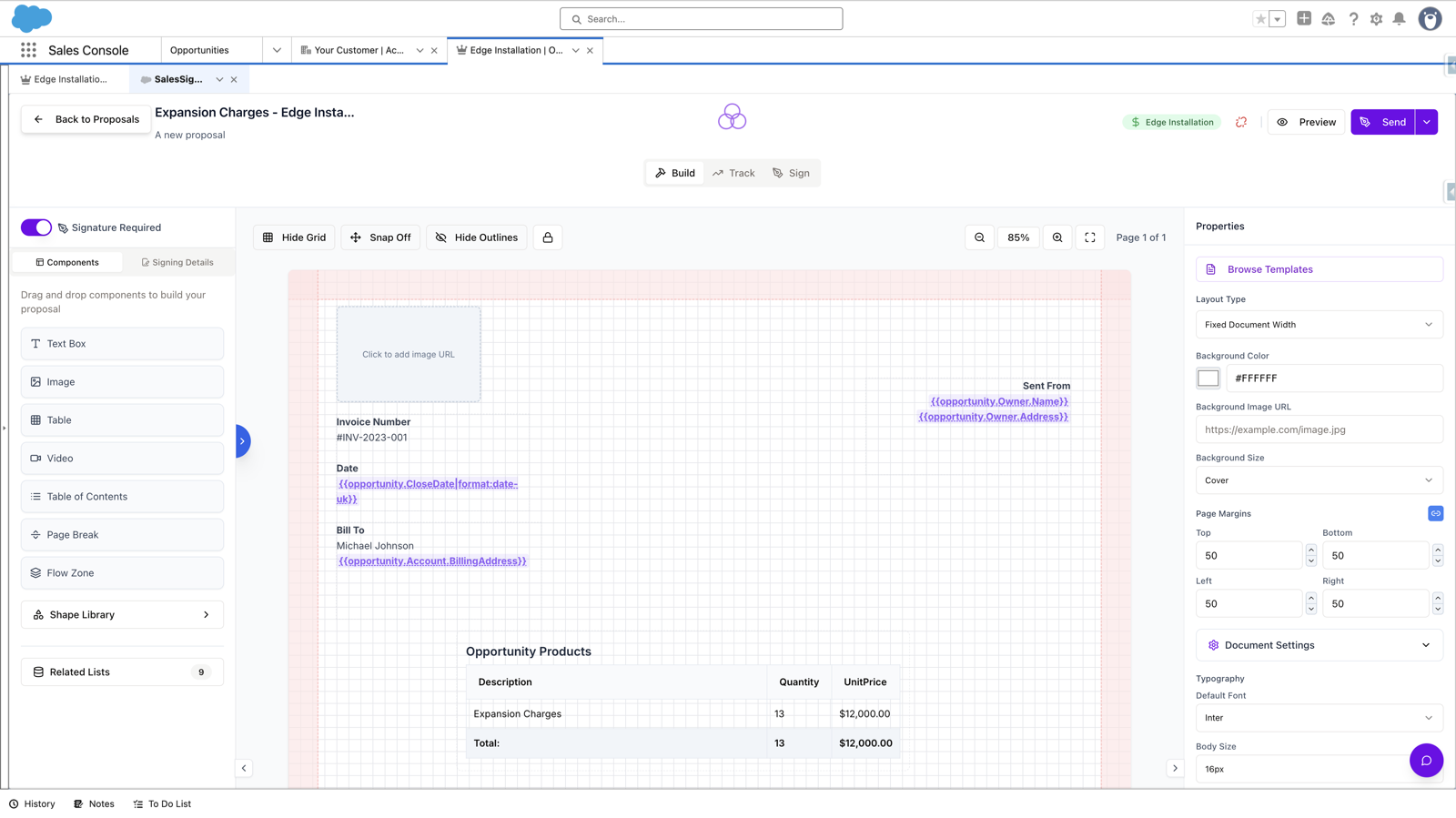Add the Video component
This screenshot has height=818, width=1456.
click(x=122, y=459)
